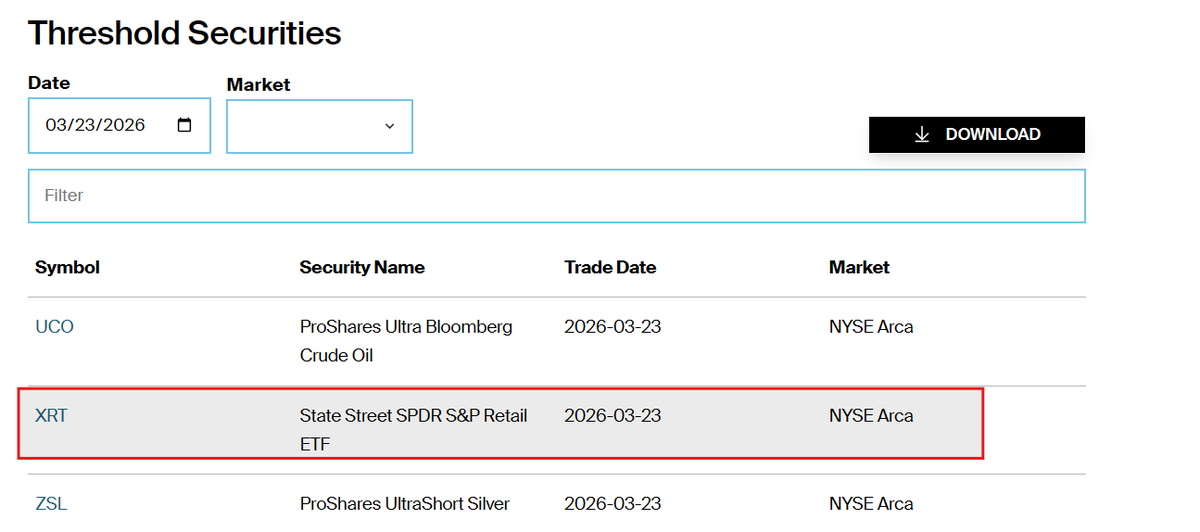Expand the Market dropdown
This screenshot has width=1200, height=532.
pyautogui.click(x=319, y=126)
